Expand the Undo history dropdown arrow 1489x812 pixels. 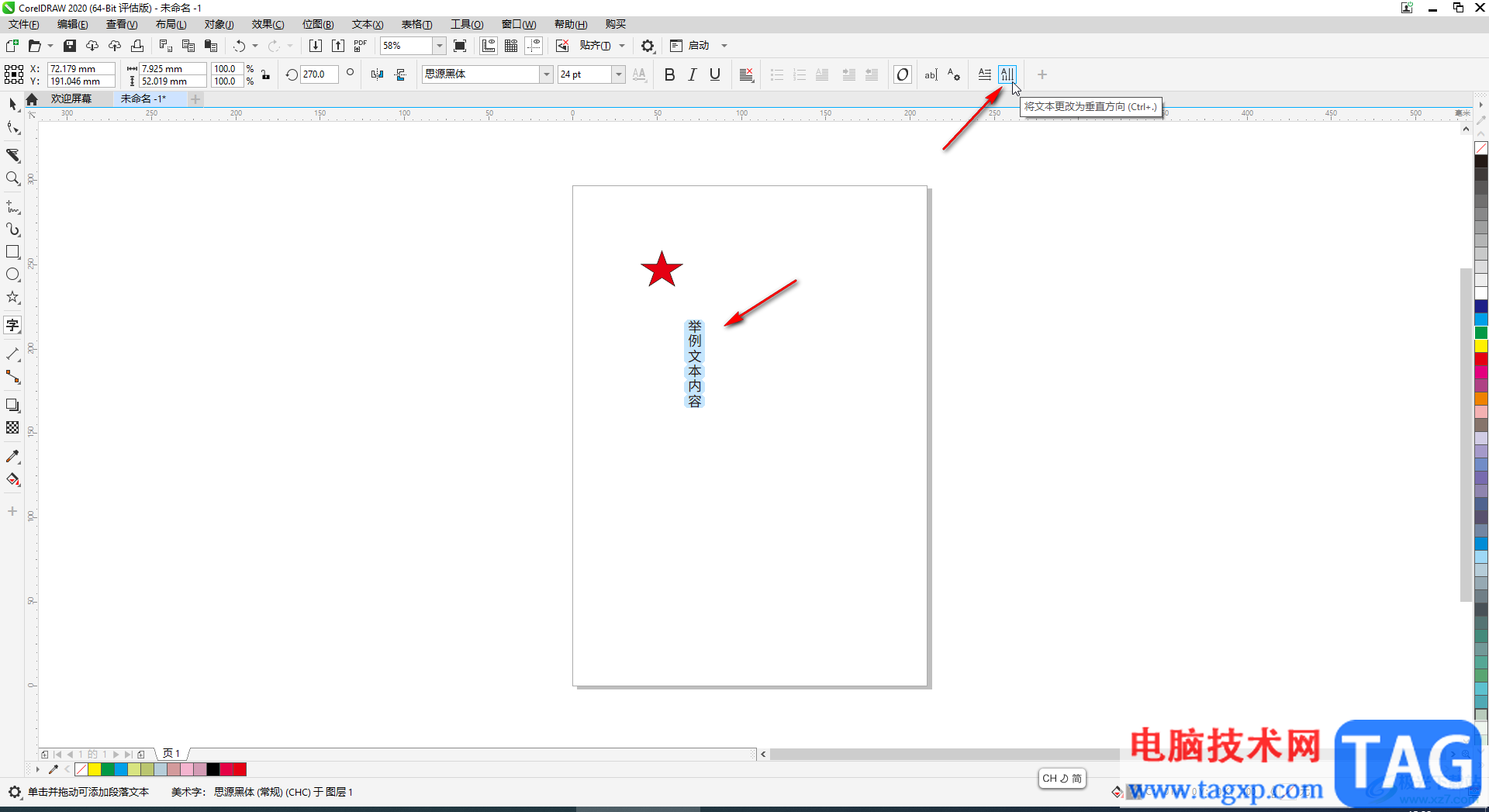tap(255, 46)
